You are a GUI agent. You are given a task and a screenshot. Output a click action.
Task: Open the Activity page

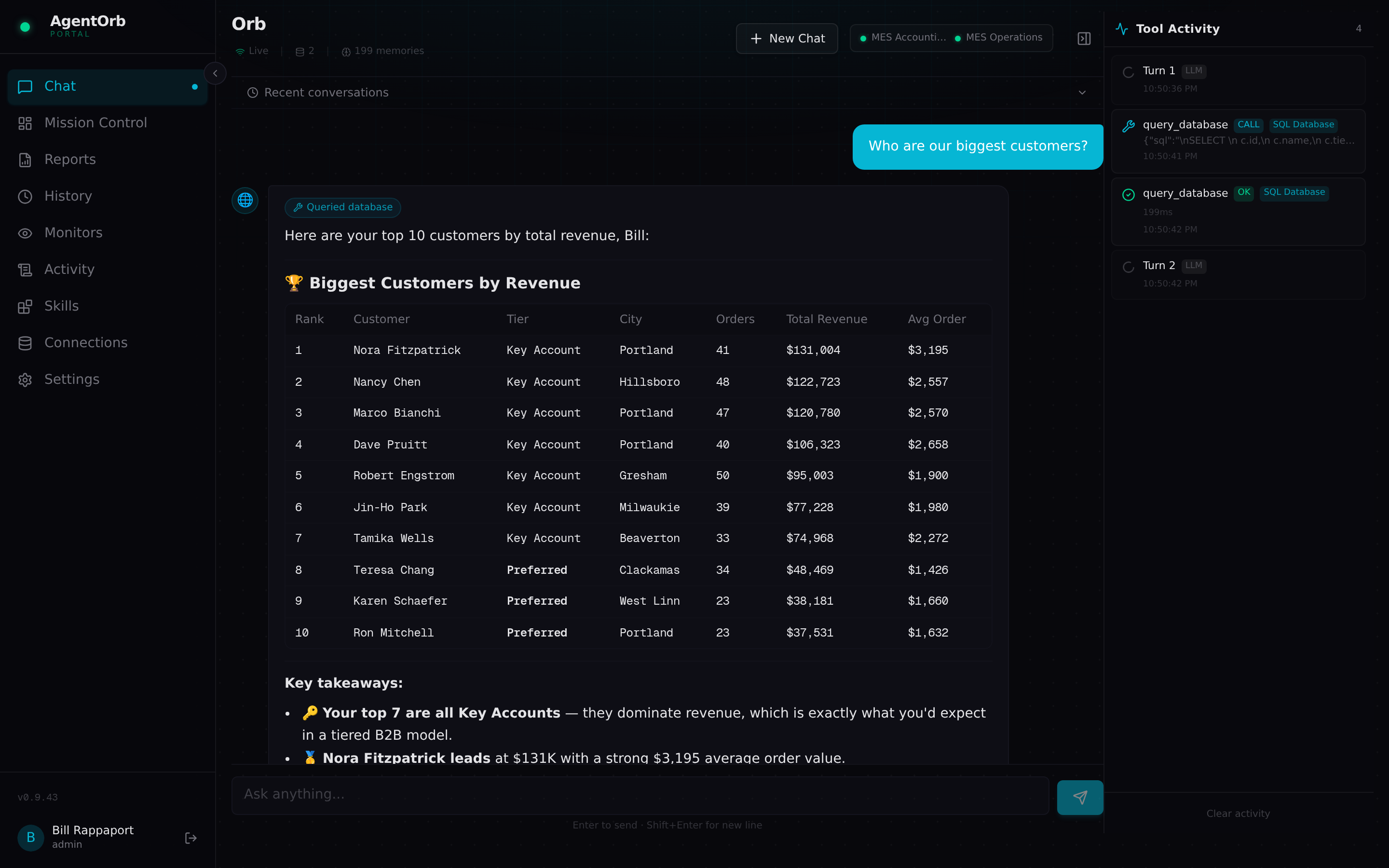108,270
